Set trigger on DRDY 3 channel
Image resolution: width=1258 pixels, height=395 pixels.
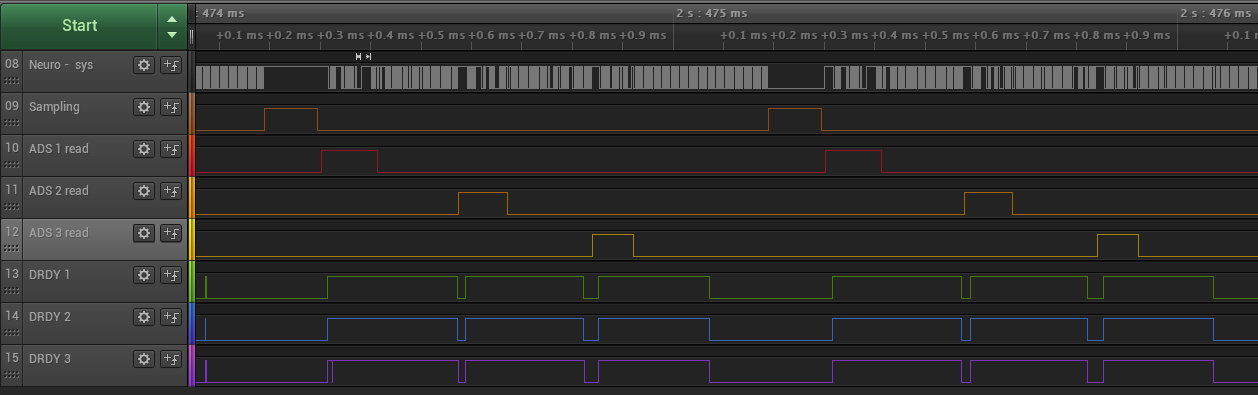(170, 359)
